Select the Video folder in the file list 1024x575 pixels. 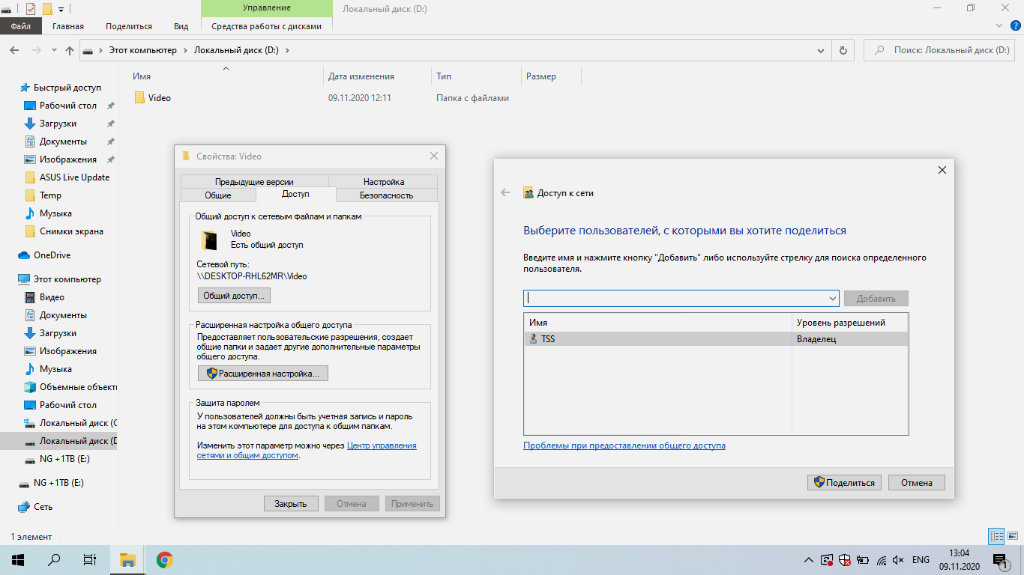[159, 98]
